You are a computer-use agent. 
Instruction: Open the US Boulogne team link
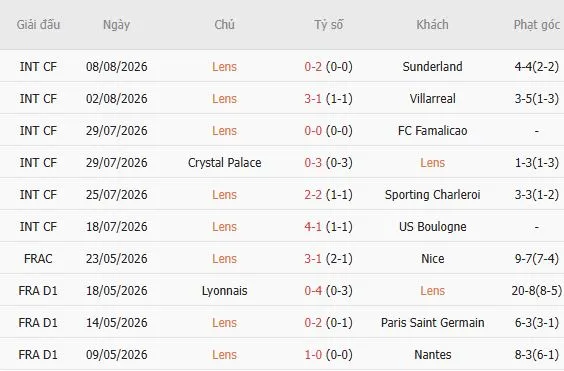[432, 227]
